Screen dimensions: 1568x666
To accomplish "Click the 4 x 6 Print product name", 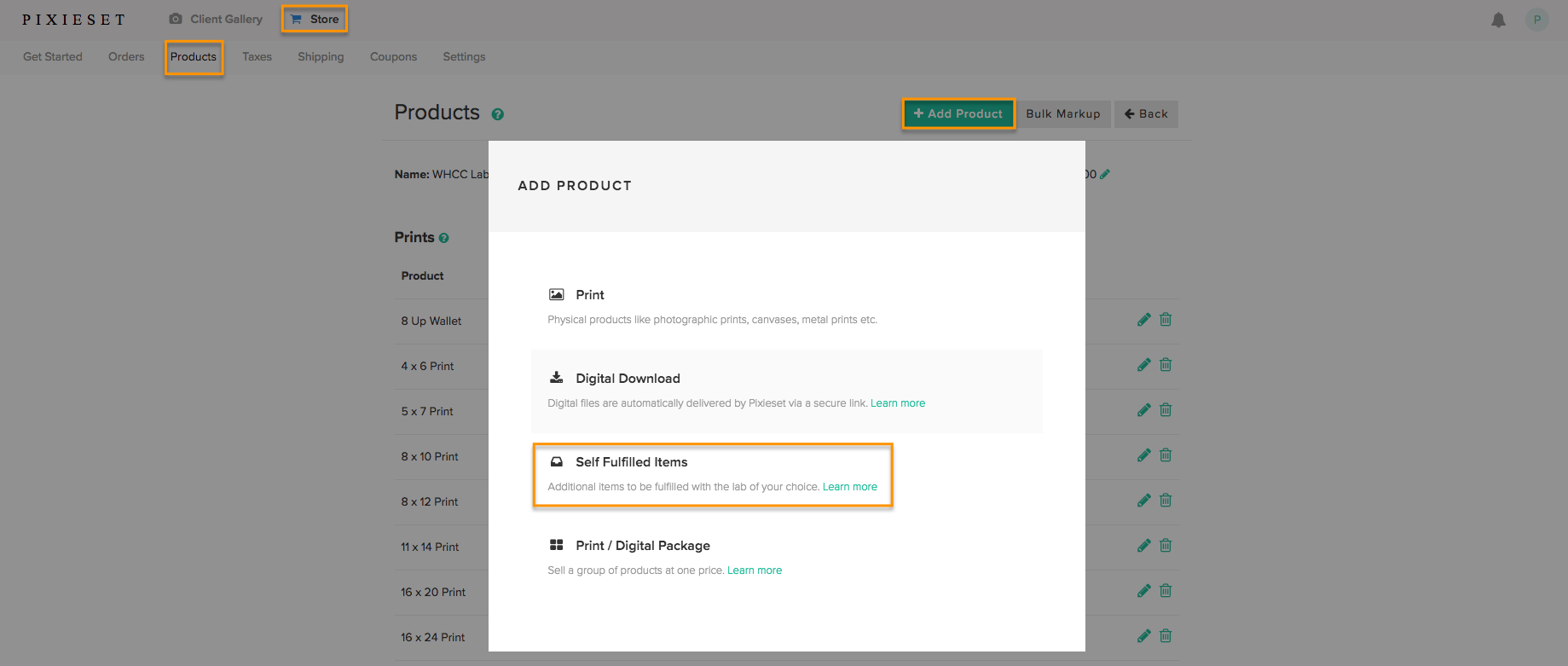I will 427,367.
